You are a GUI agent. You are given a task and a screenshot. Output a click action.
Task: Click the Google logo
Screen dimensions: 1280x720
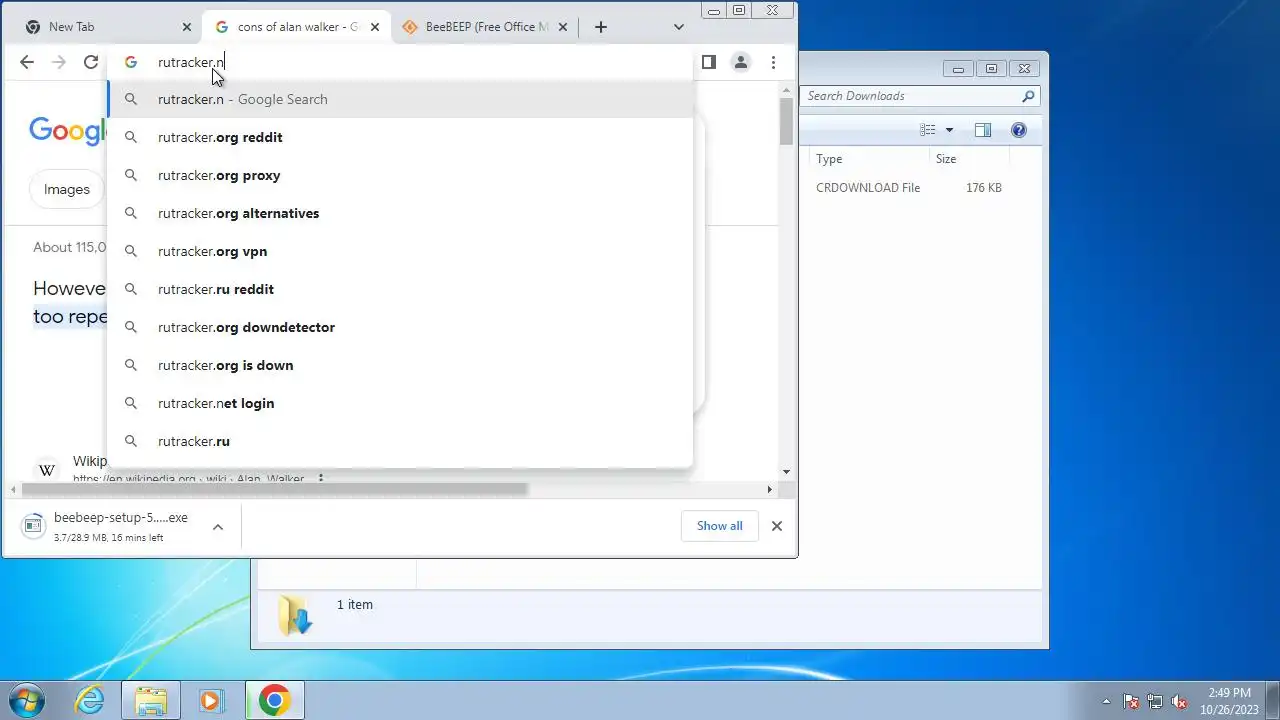tap(68, 130)
